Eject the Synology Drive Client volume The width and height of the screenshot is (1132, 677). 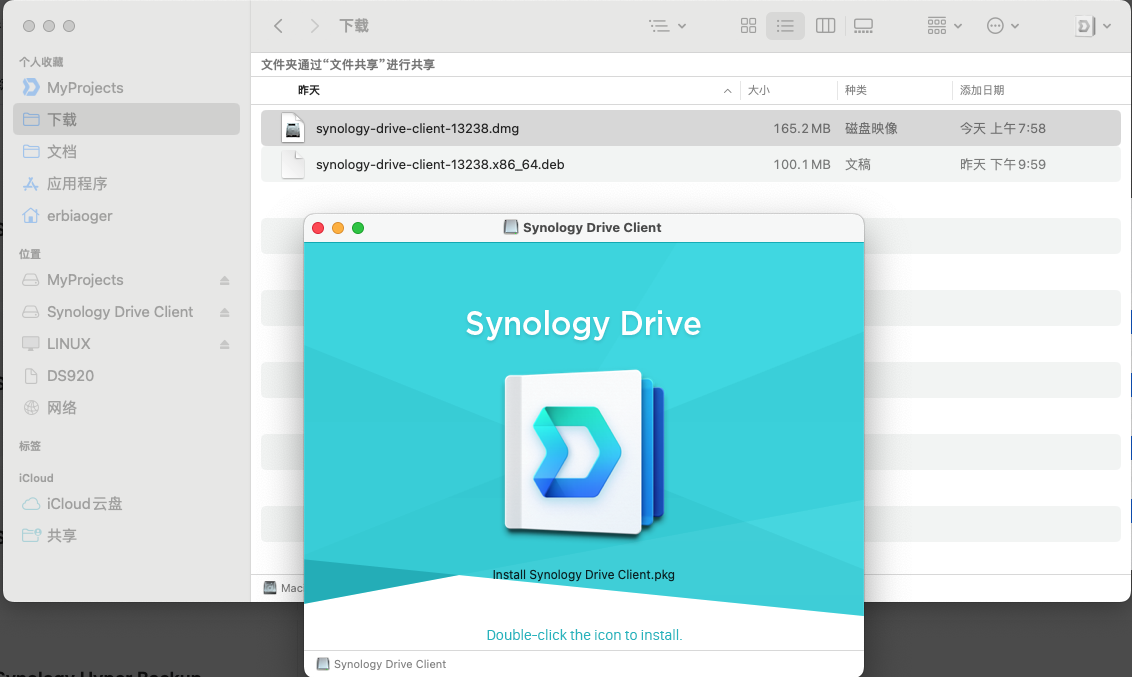[225, 312]
